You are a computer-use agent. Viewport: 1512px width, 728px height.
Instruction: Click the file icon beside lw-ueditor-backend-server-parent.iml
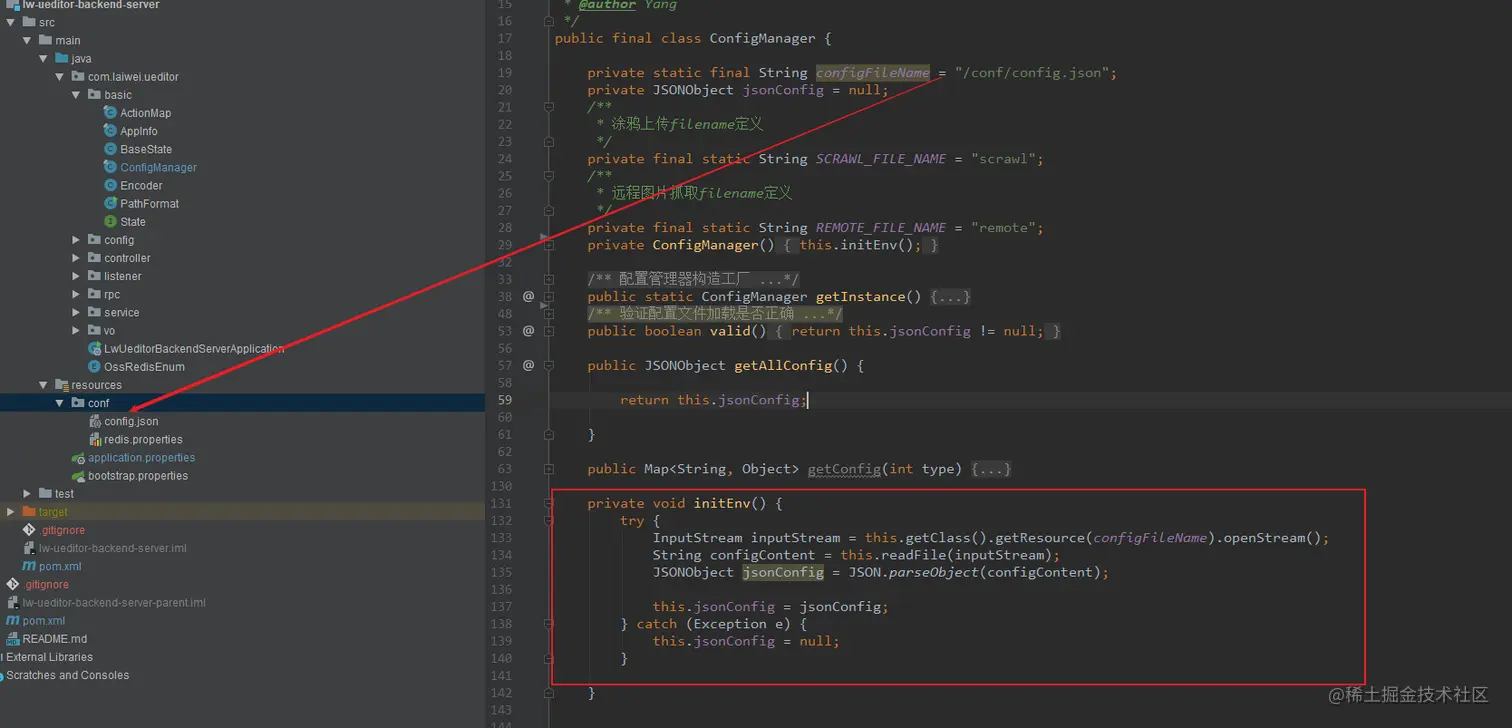[13, 603]
